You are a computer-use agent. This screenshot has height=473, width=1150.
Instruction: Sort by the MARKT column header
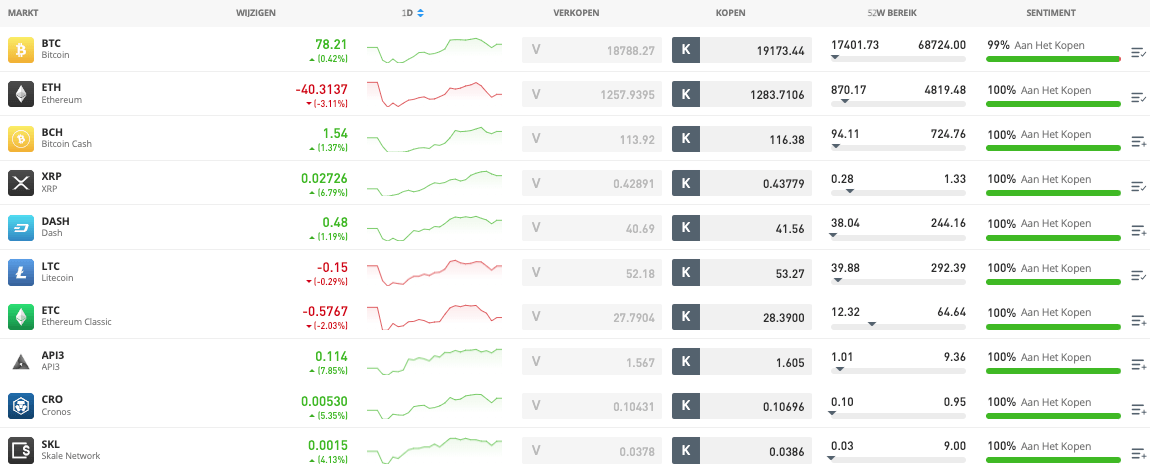tap(21, 13)
